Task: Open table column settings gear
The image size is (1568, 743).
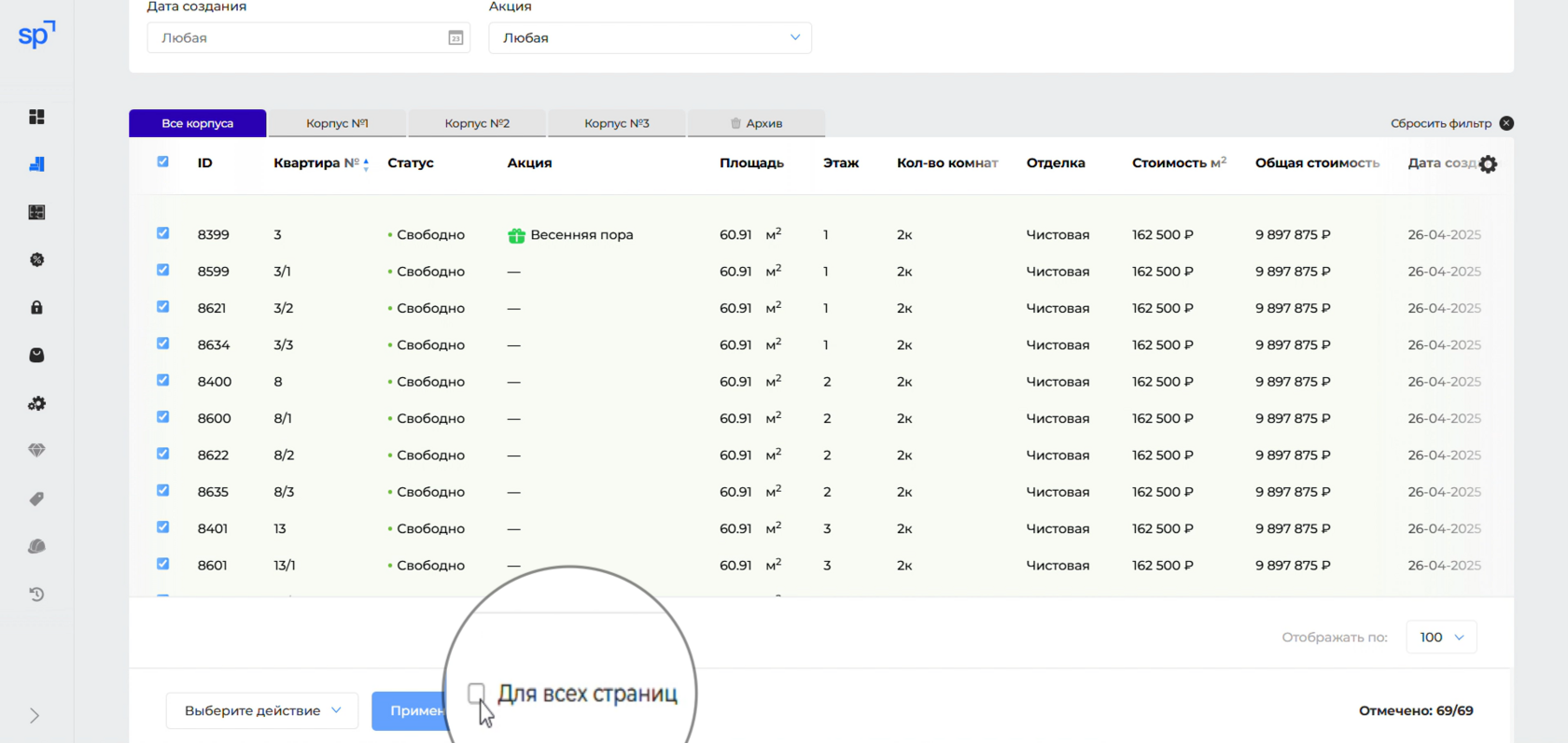Action: (1488, 164)
